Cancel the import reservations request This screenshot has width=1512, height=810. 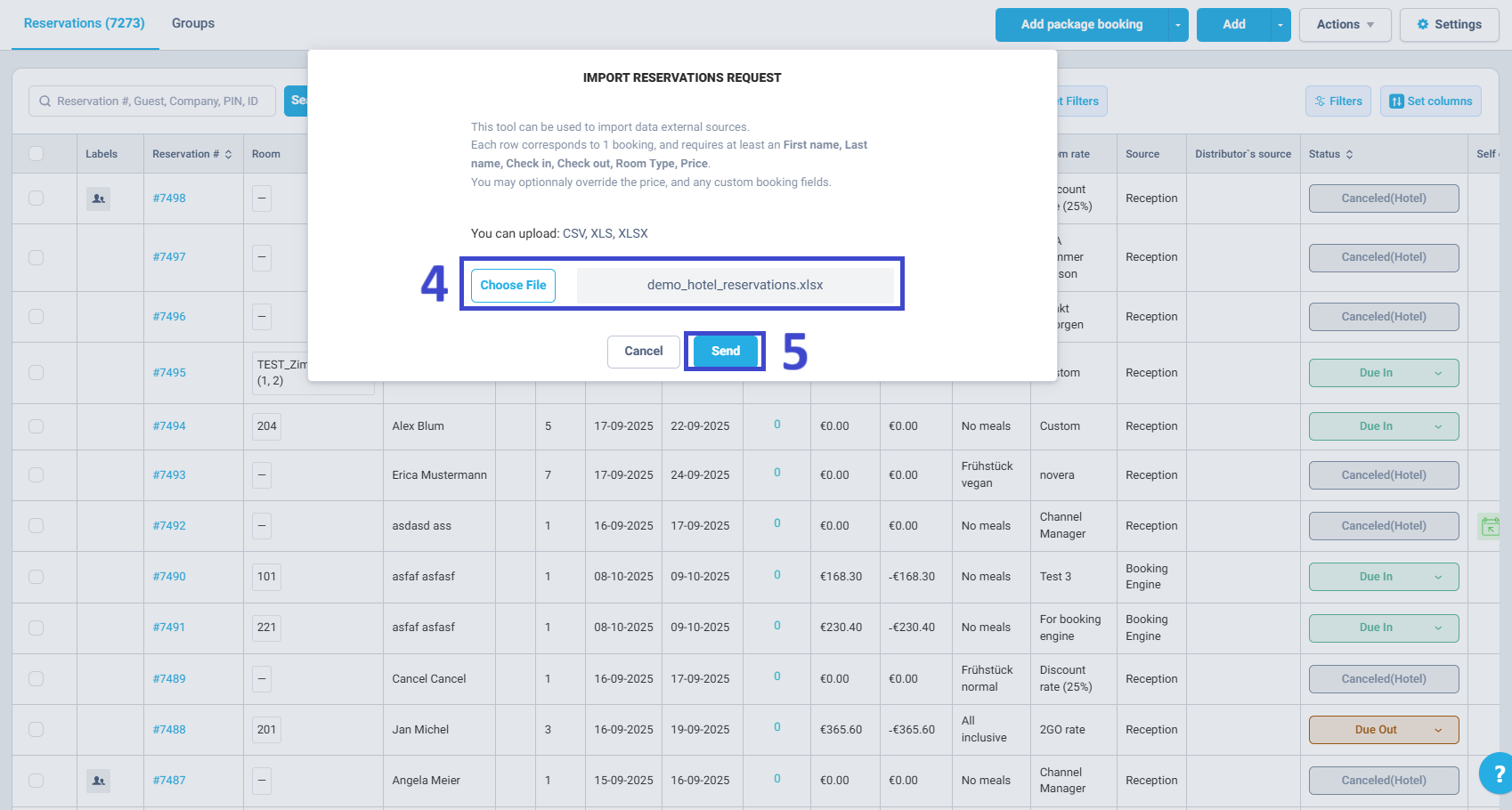[644, 352]
